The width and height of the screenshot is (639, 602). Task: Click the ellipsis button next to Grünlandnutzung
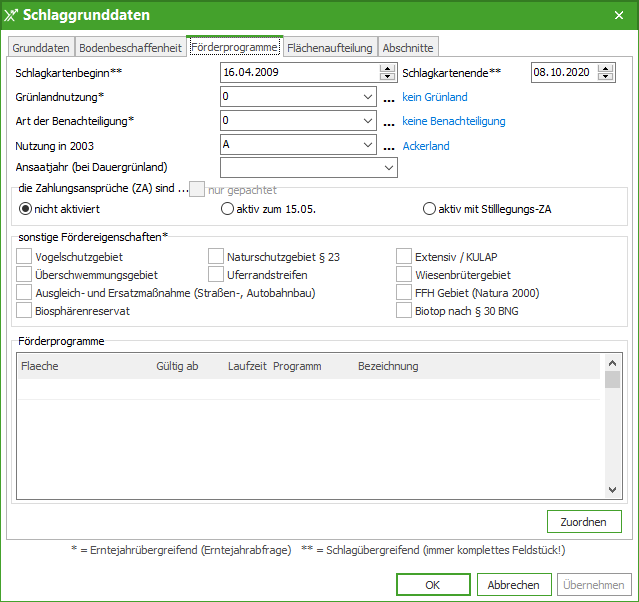pyautogui.click(x=388, y=98)
